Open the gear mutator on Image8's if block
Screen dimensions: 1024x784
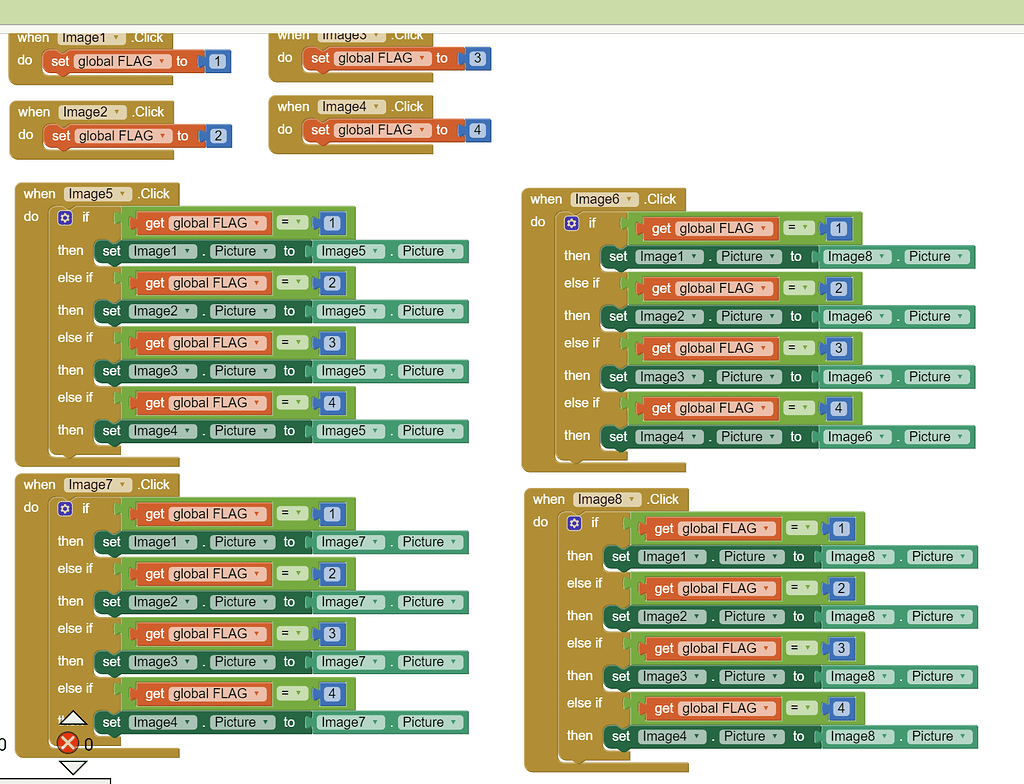(x=575, y=523)
